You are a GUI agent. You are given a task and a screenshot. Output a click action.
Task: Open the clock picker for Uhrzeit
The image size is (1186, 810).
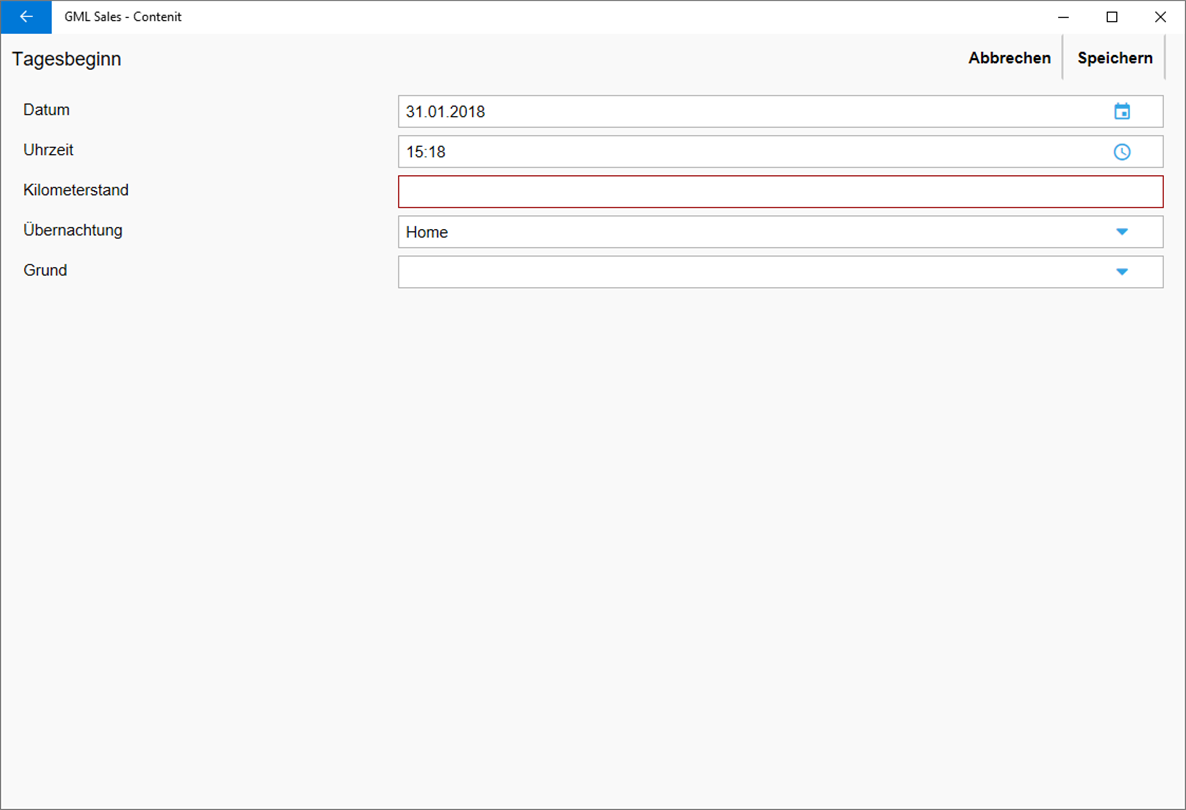(1122, 152)
